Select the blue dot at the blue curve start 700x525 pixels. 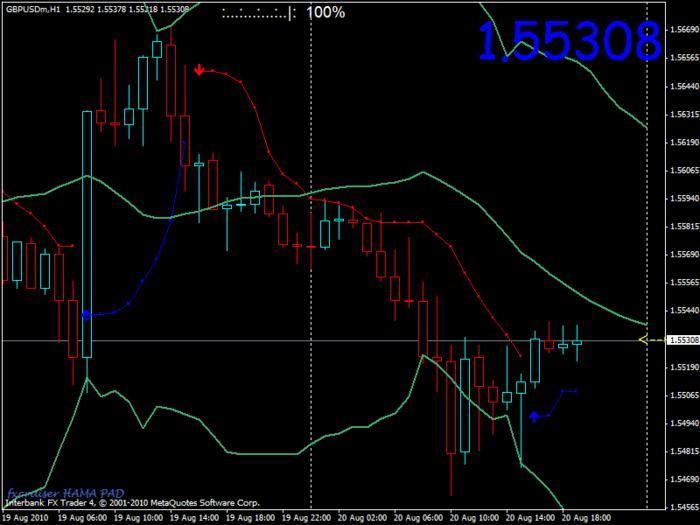[86, 315]
